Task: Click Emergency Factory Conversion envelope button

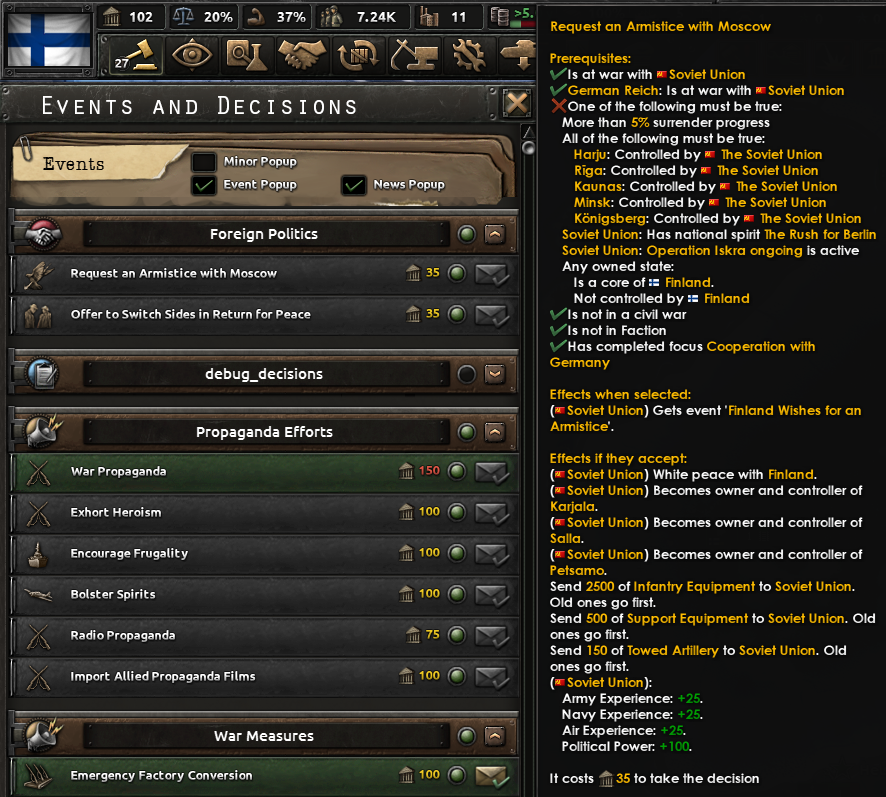Action: tap(492, 776)
